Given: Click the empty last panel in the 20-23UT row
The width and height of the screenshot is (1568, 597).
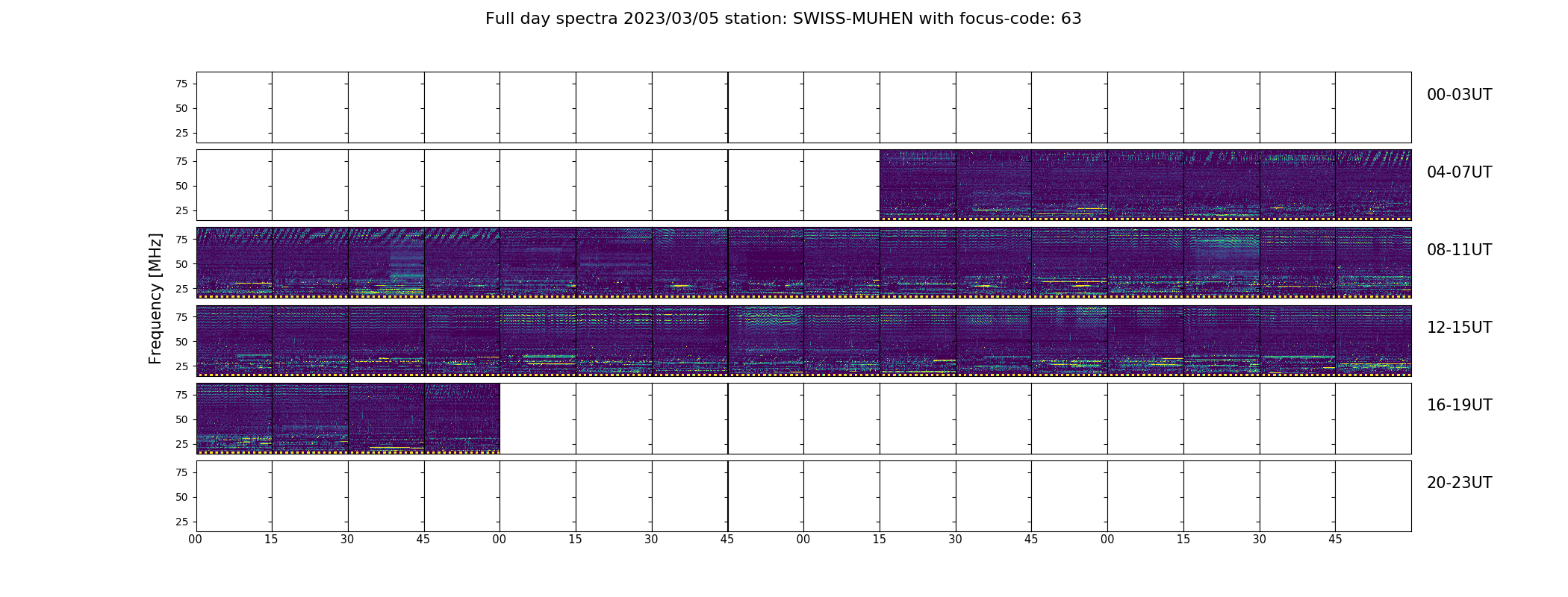Looking at the screenshot, I should click(x=1373, y=496).
